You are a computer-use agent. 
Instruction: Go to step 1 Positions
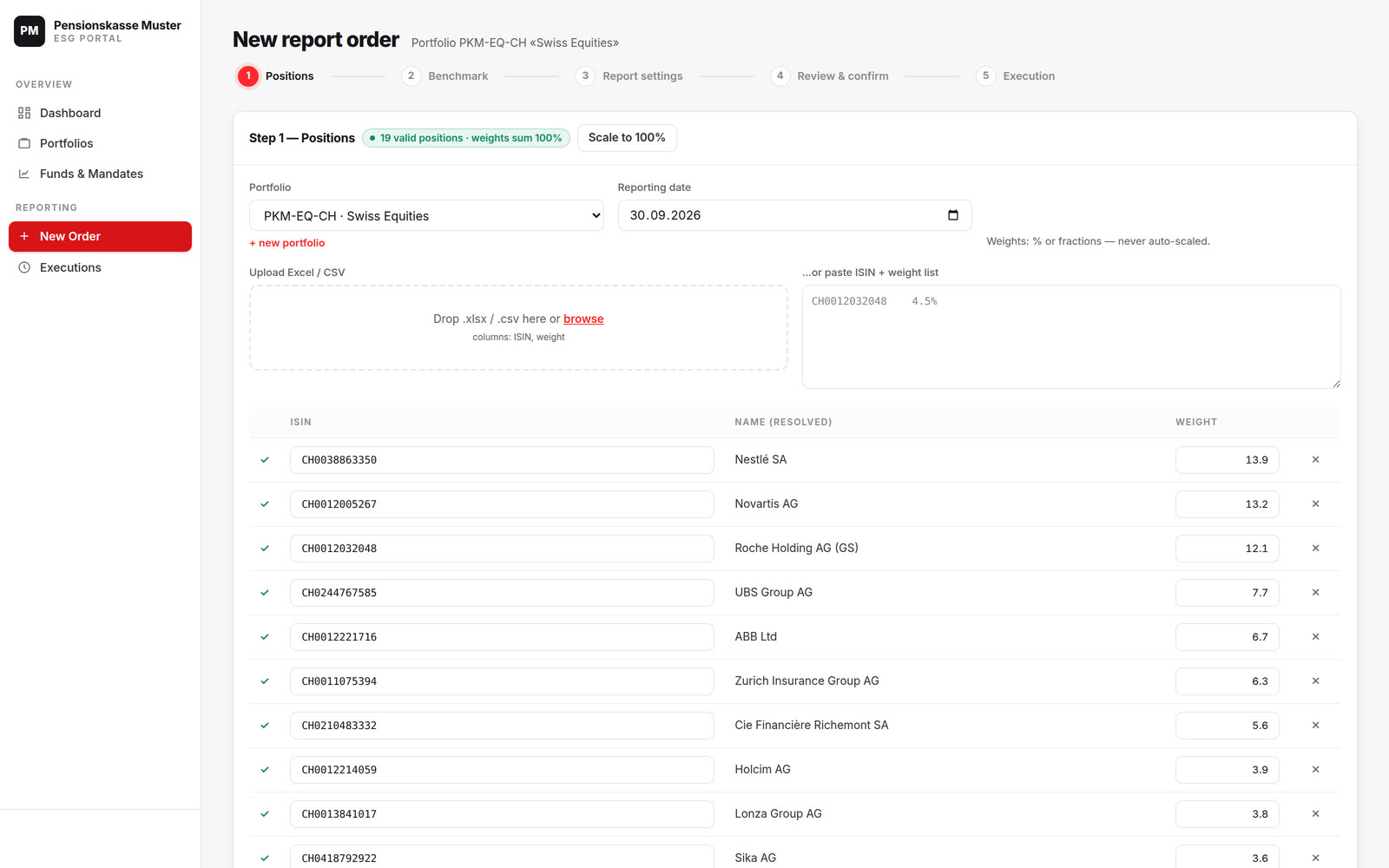(x=275, y=76)
